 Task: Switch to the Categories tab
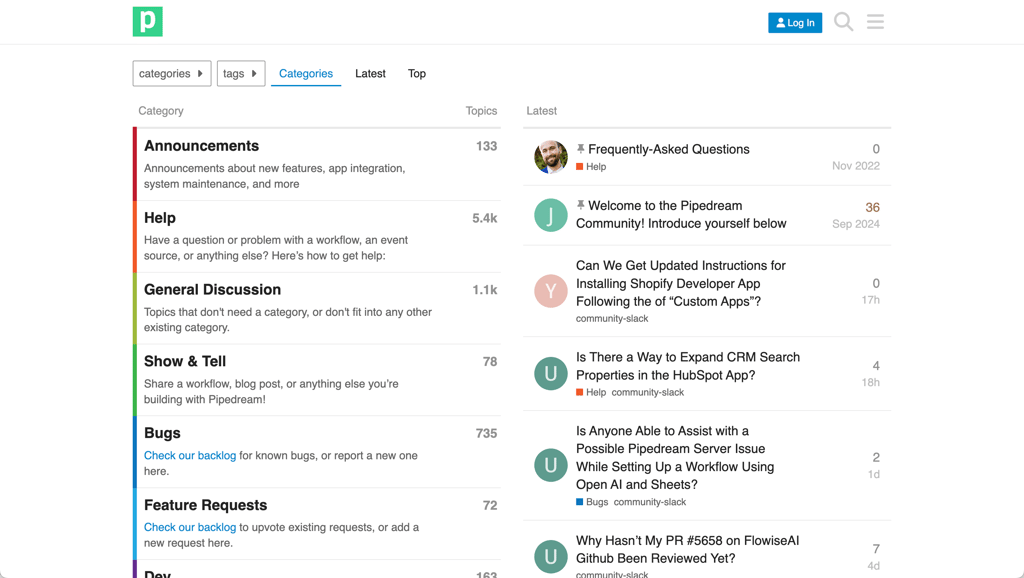306,74
